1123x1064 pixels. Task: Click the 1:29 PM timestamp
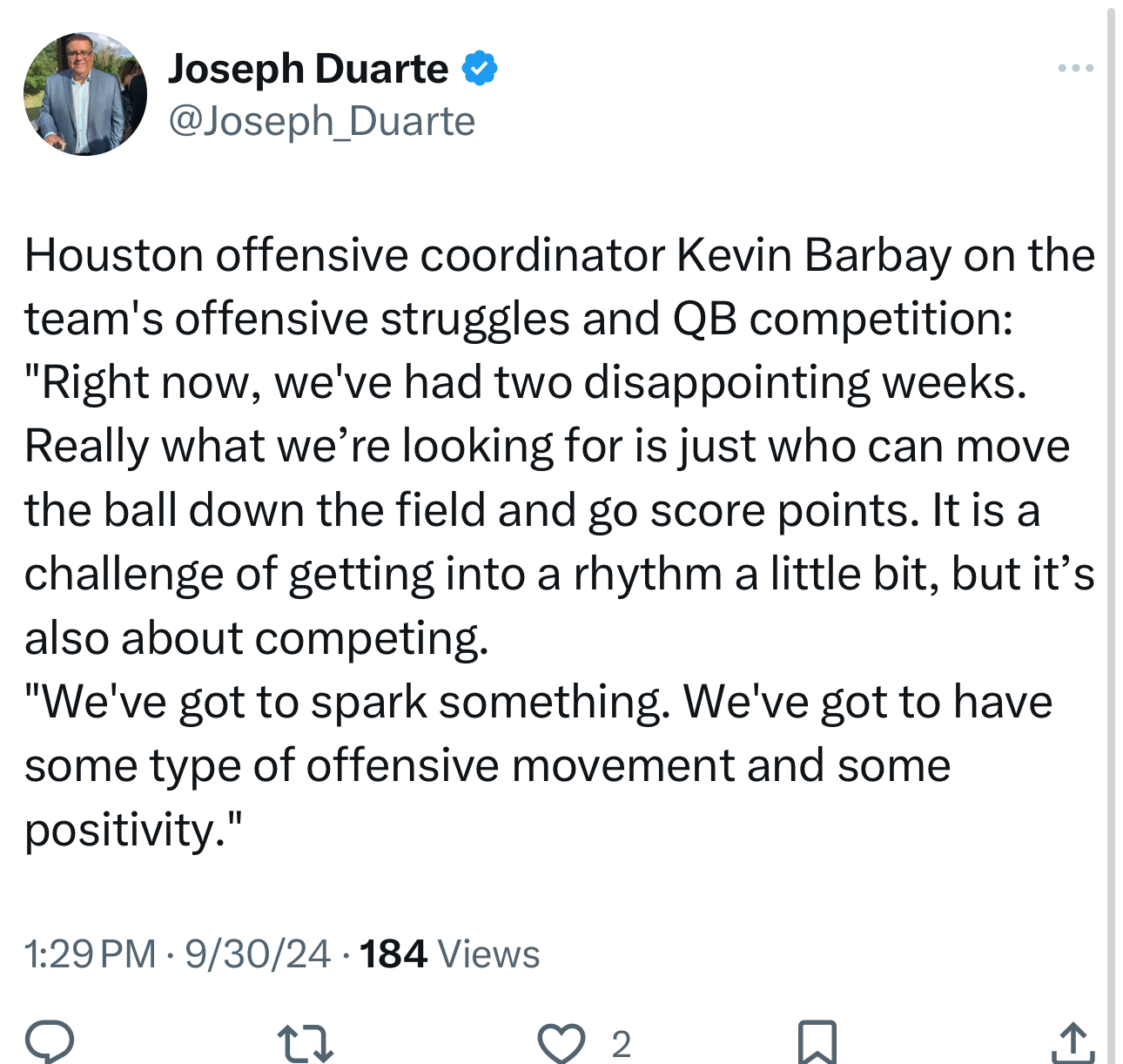point(91,954)
